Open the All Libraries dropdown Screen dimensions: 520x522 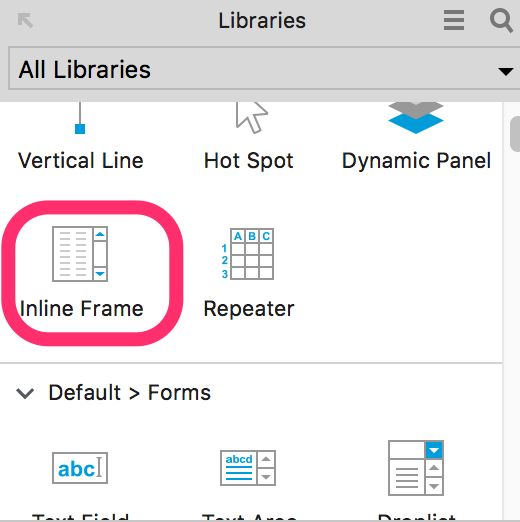pos(263,69)
